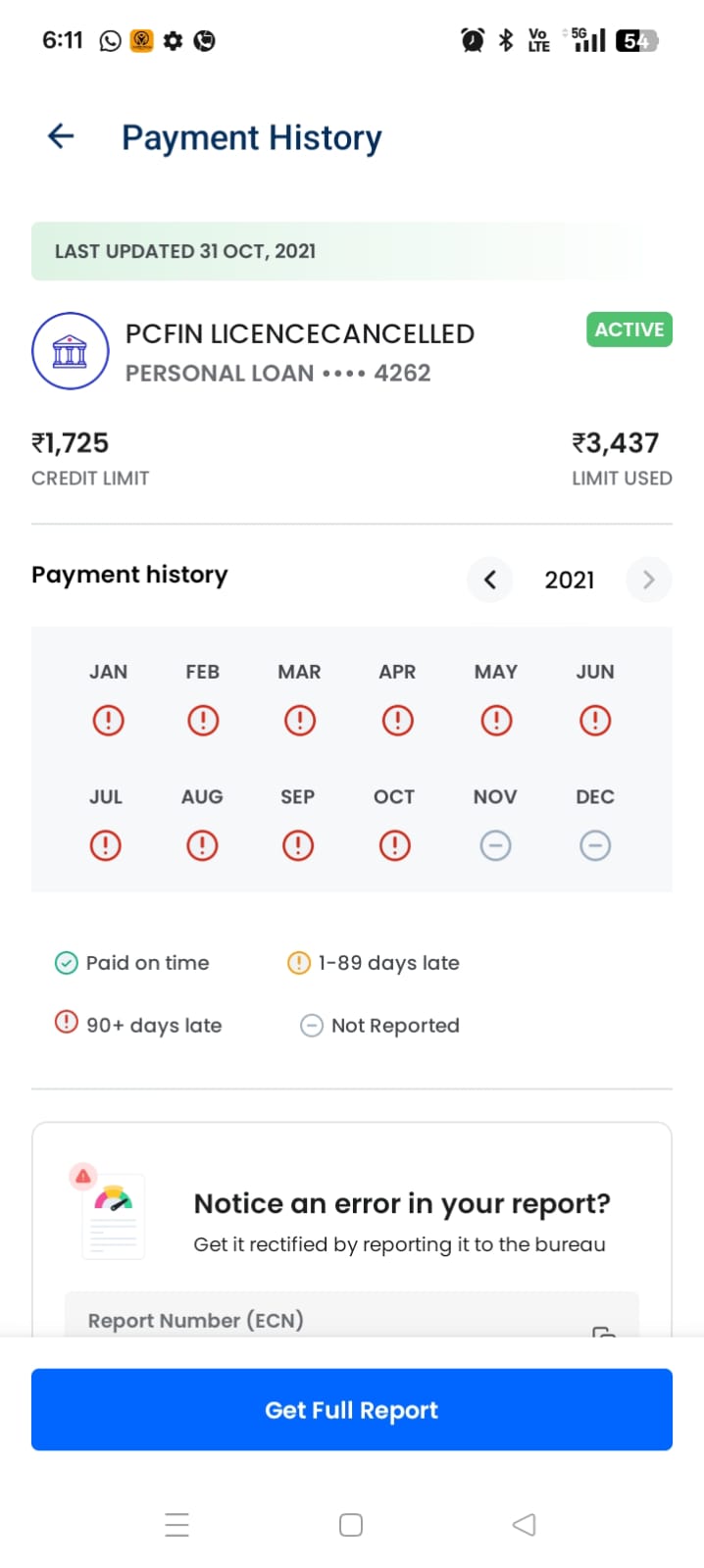Open Android recent apps menu button
The height and width of the screenshot is (1568, 704).
pos(176,1525)
